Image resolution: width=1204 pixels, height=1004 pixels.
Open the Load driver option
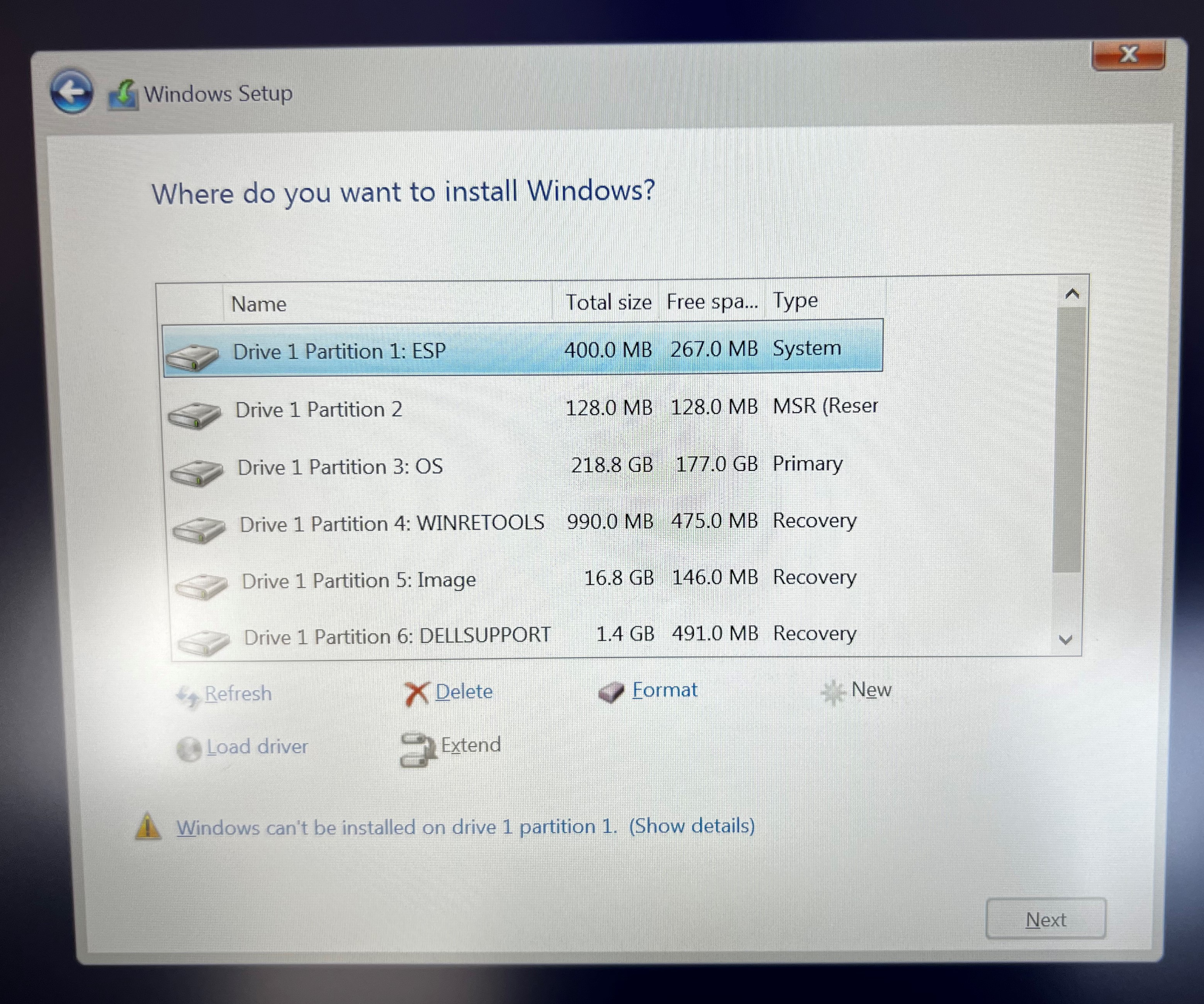257,747
